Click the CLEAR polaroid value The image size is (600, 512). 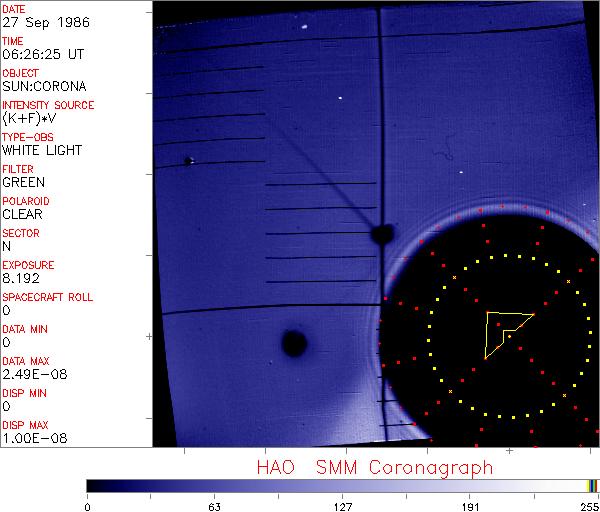click(x=22, y=214)
